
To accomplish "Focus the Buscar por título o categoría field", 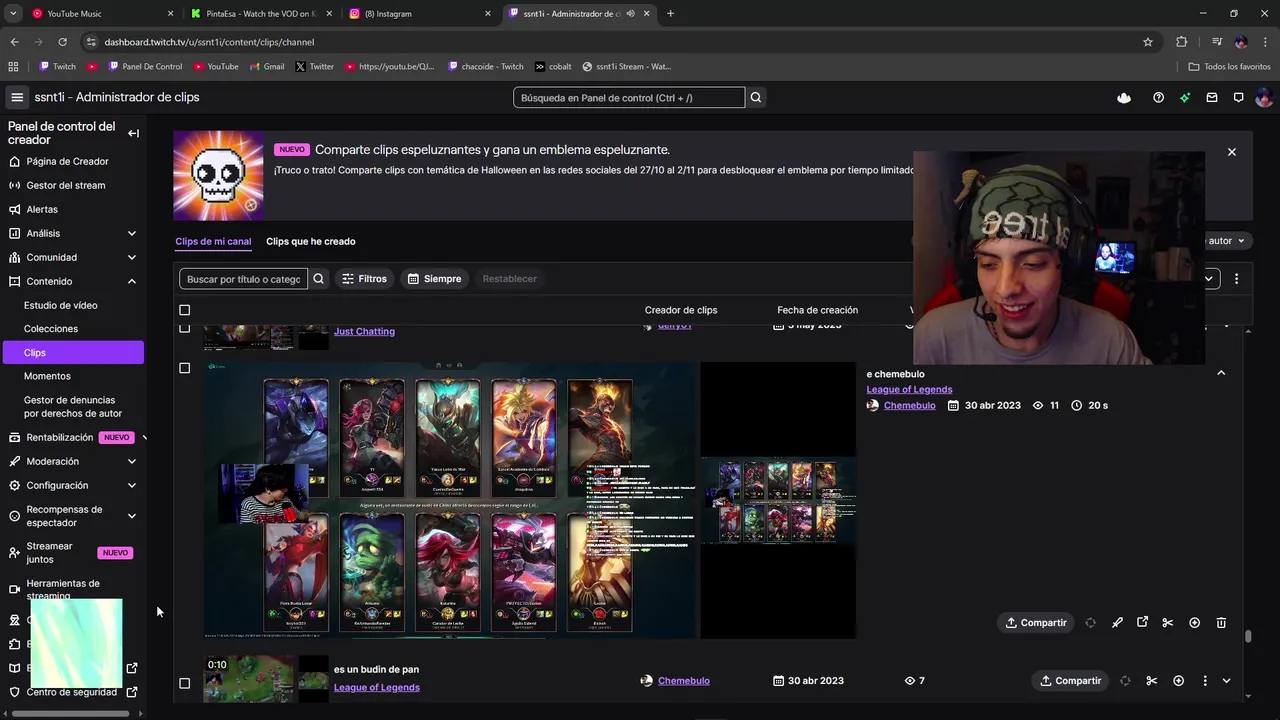I will tap(243, 279).
